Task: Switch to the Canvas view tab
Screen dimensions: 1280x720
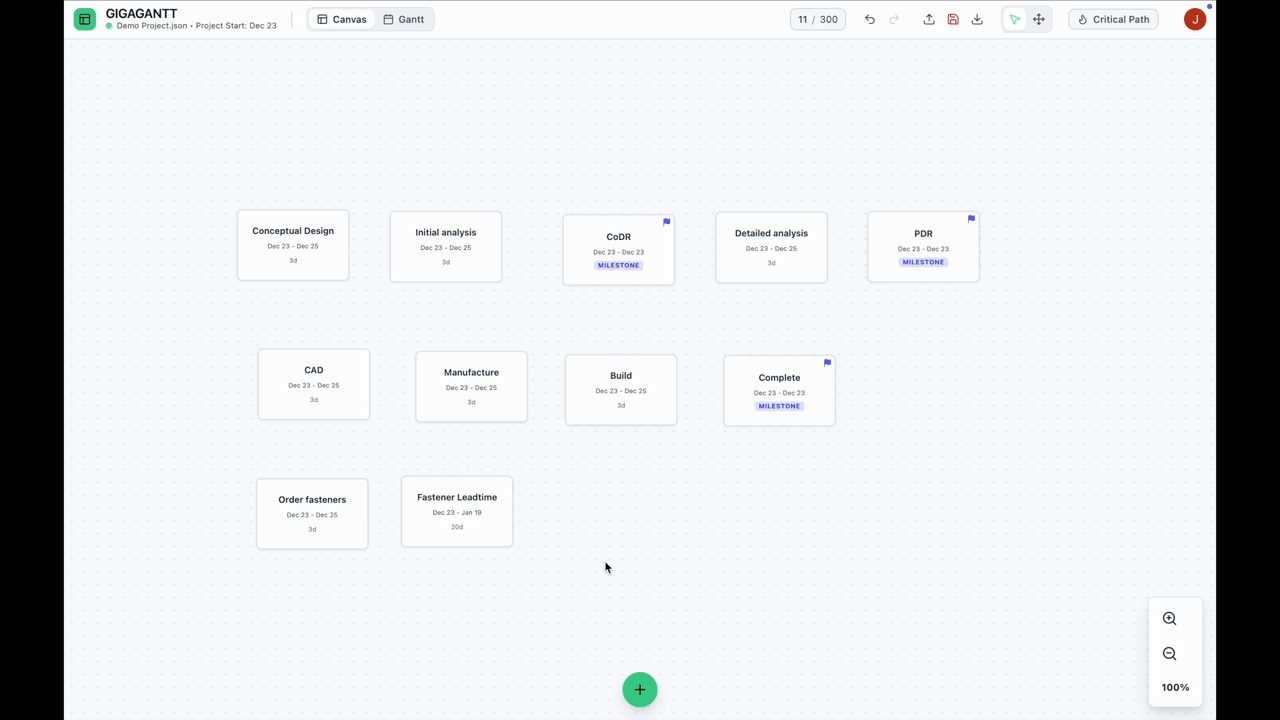Action: (x=342, y=19)
